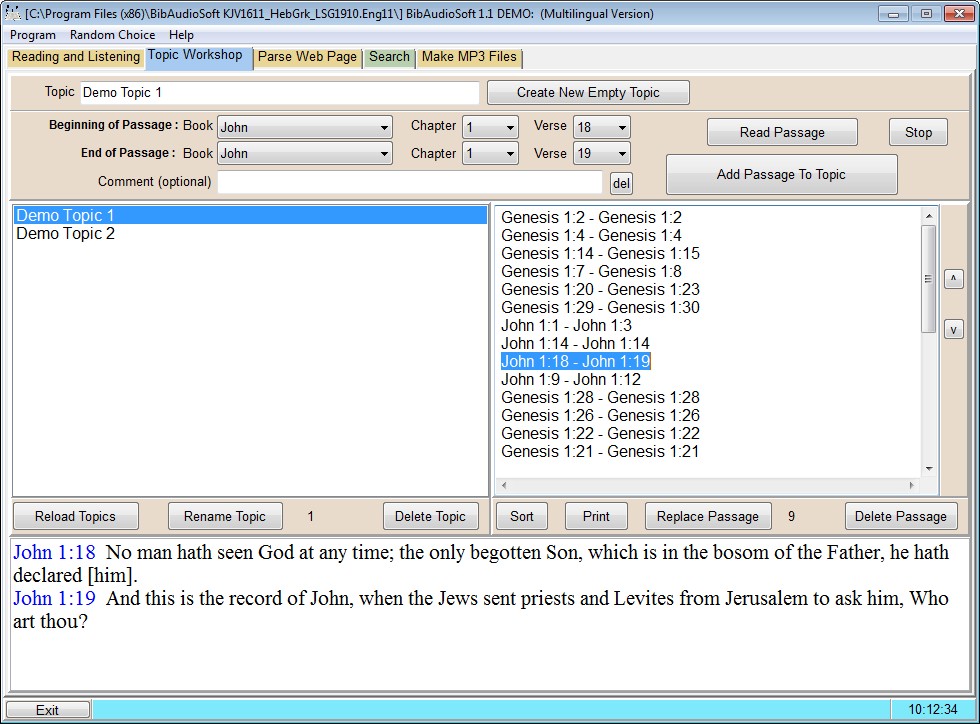This screenshot has width=980, height=724.
Task: Open the Random Choice menu
Action: click(x=112, y=35)
